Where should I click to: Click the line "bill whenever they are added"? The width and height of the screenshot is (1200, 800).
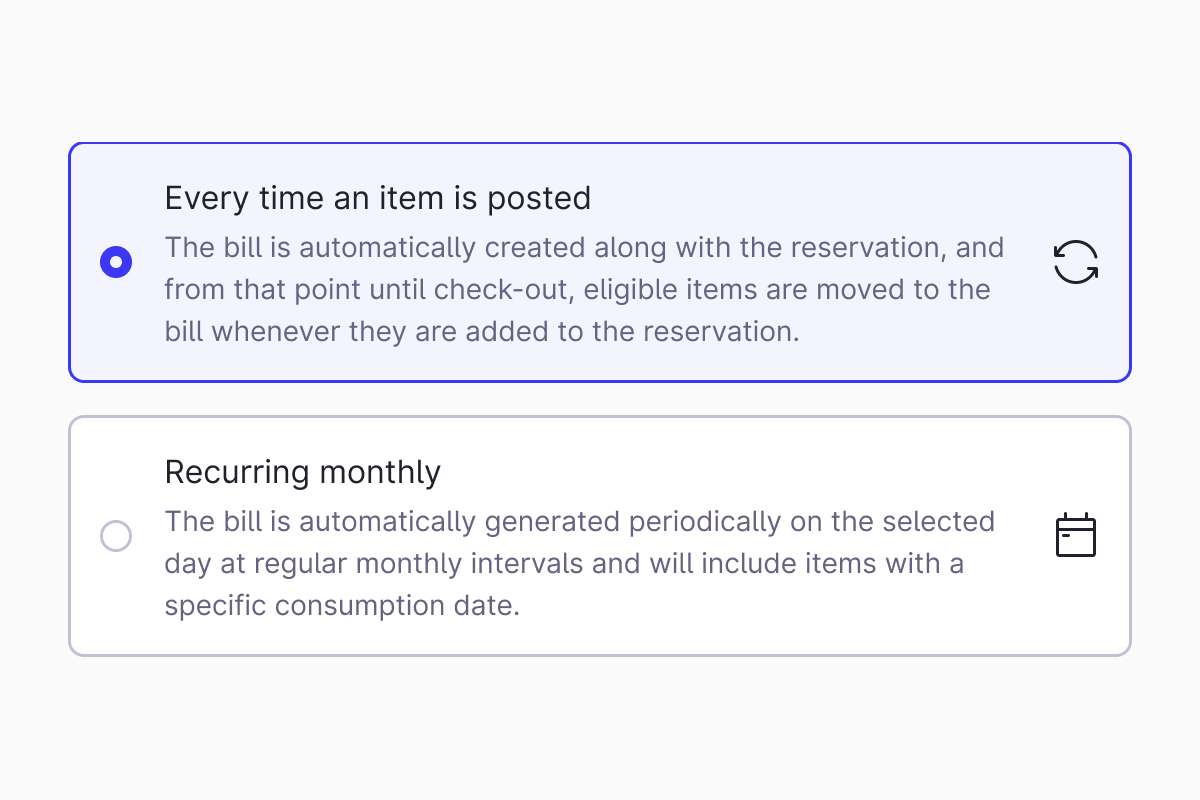point(481,332)
